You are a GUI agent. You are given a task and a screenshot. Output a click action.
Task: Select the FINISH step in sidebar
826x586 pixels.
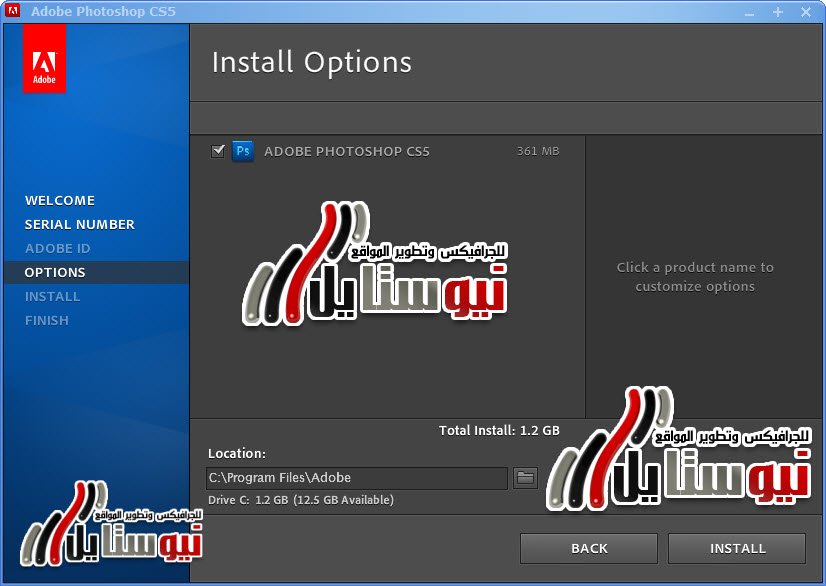point(46,320)
